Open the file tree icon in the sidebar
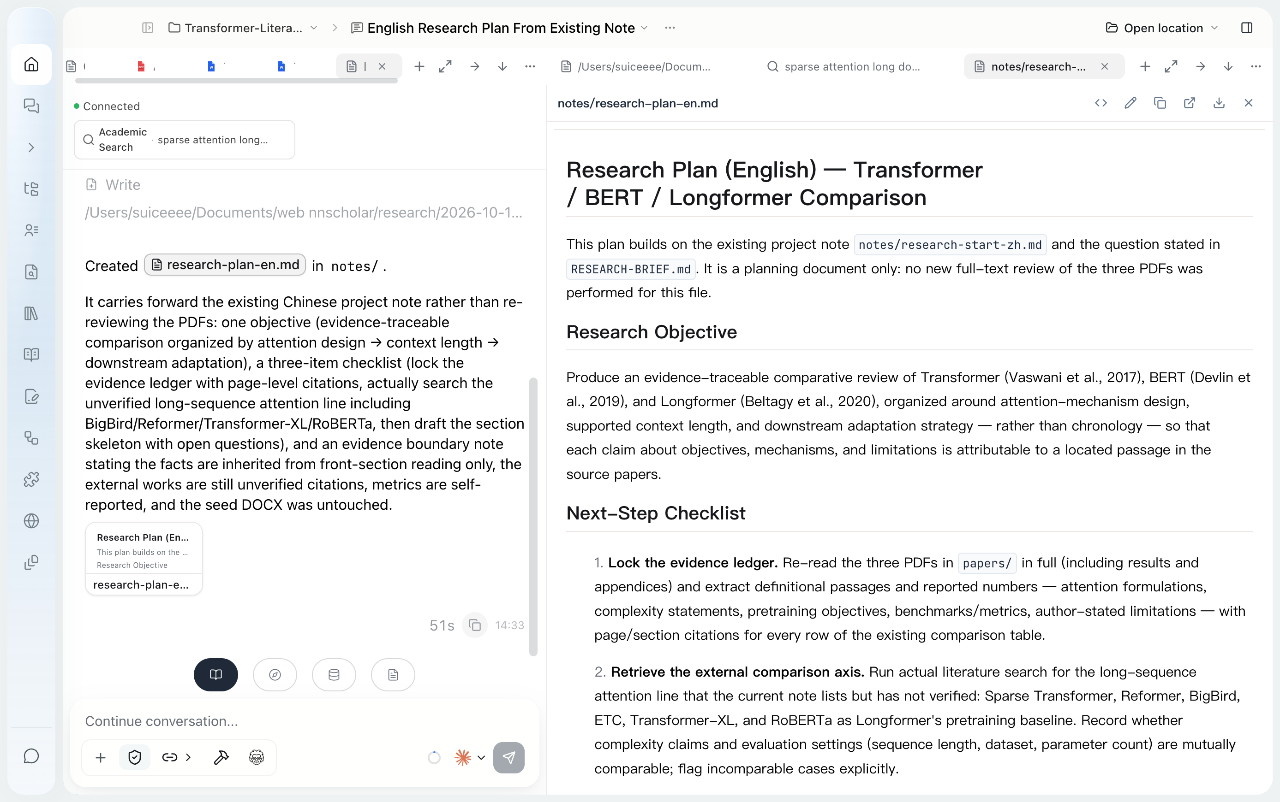Image resolution: width=1280 pixels, height=802 pixels. pyautogui.click(x=31, y=189)
